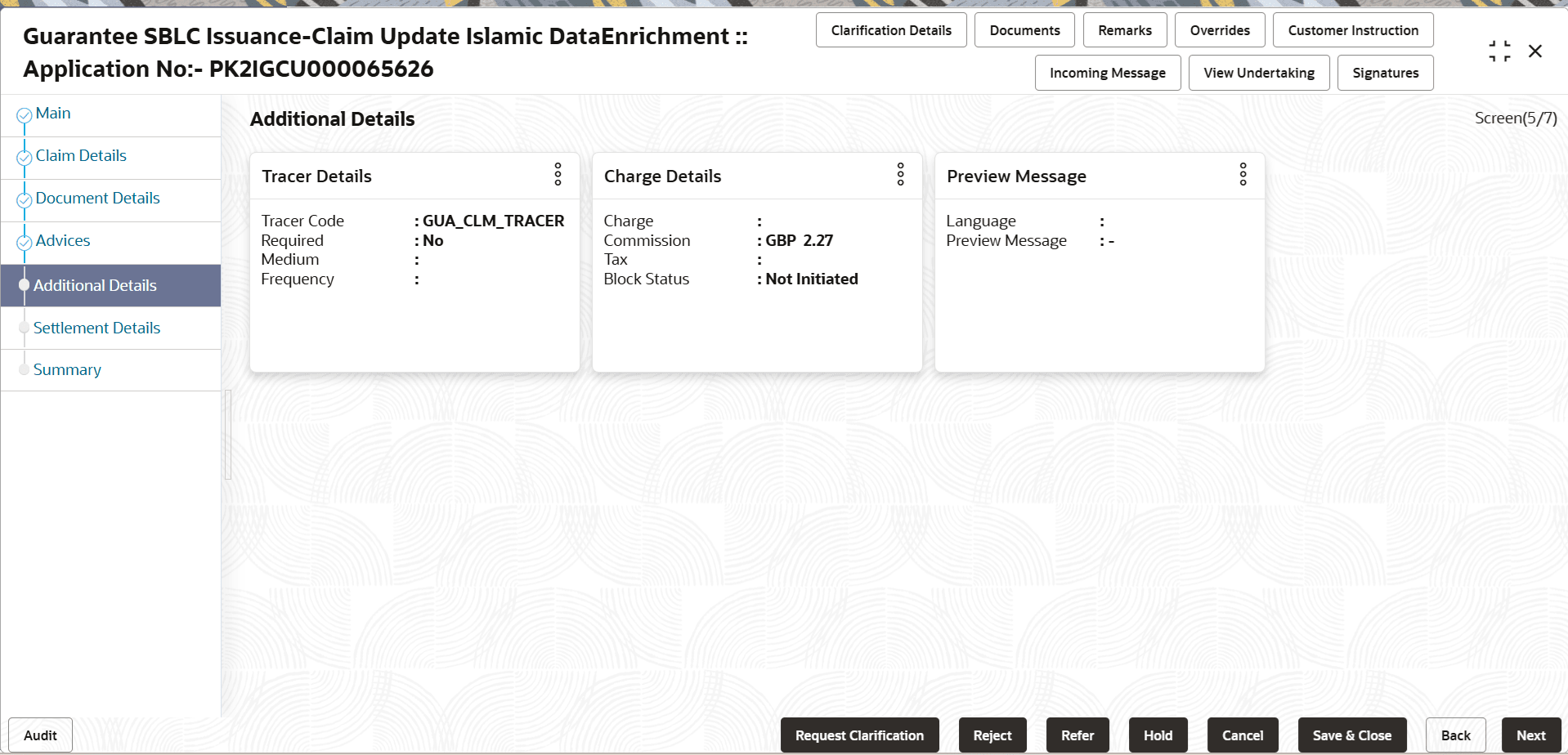Image resolution: width=1568 pixels, height=755 pixels.
Task: Click the Preview Message card title
Action: point(1016,176)
